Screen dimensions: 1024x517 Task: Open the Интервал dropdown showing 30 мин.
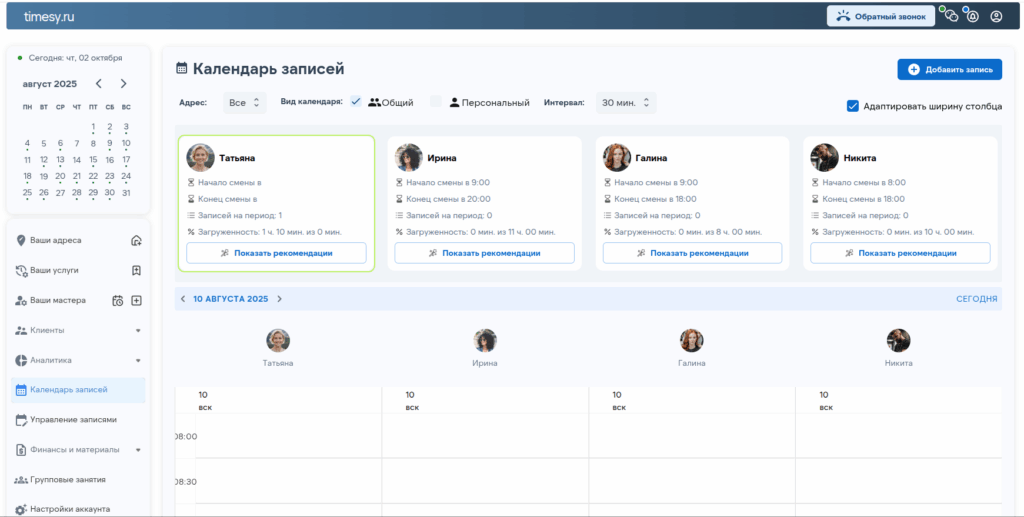[x=625, y=102]
